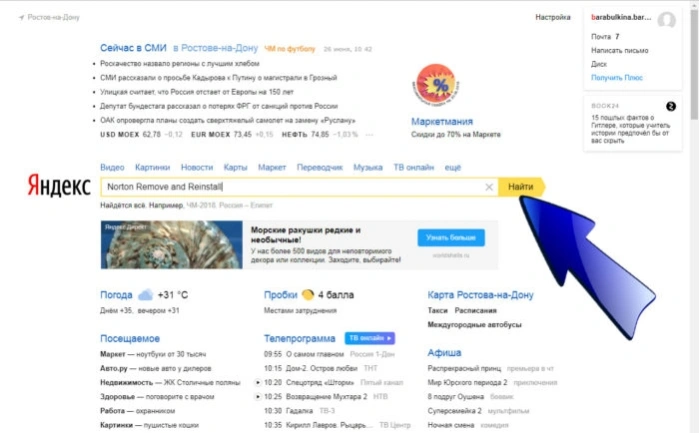
Task: Open Маркетмания promo link
Action: tap(442, 121)
